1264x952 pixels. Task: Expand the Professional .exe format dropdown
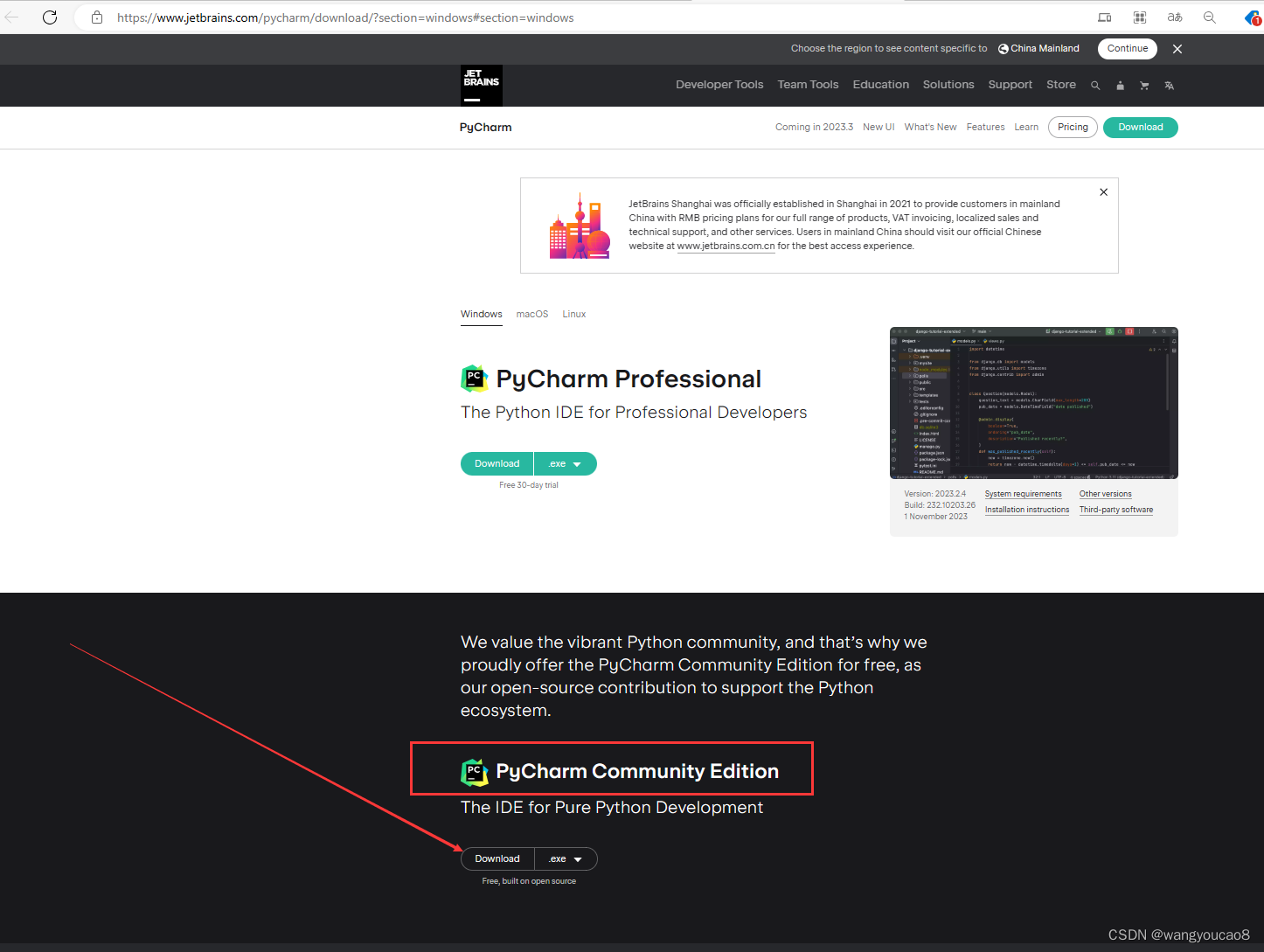(x=566, y=463)
